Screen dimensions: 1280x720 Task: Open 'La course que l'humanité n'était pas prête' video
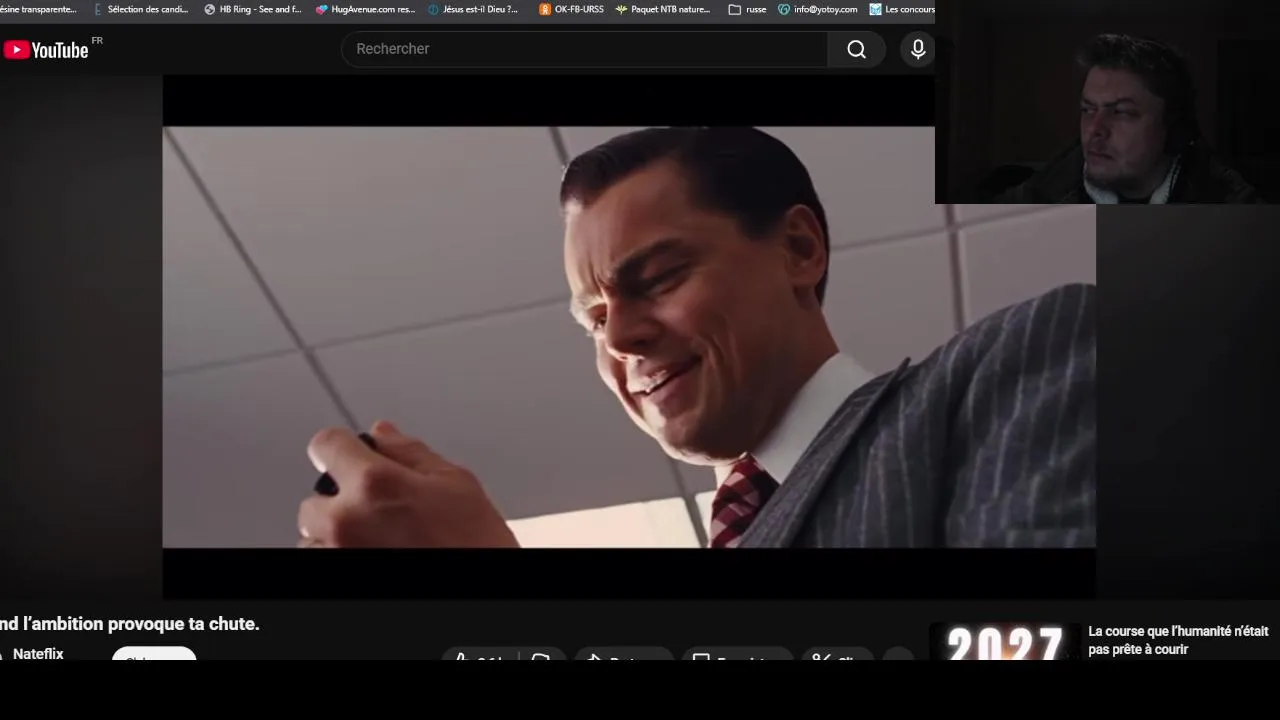pos(1178,640)
